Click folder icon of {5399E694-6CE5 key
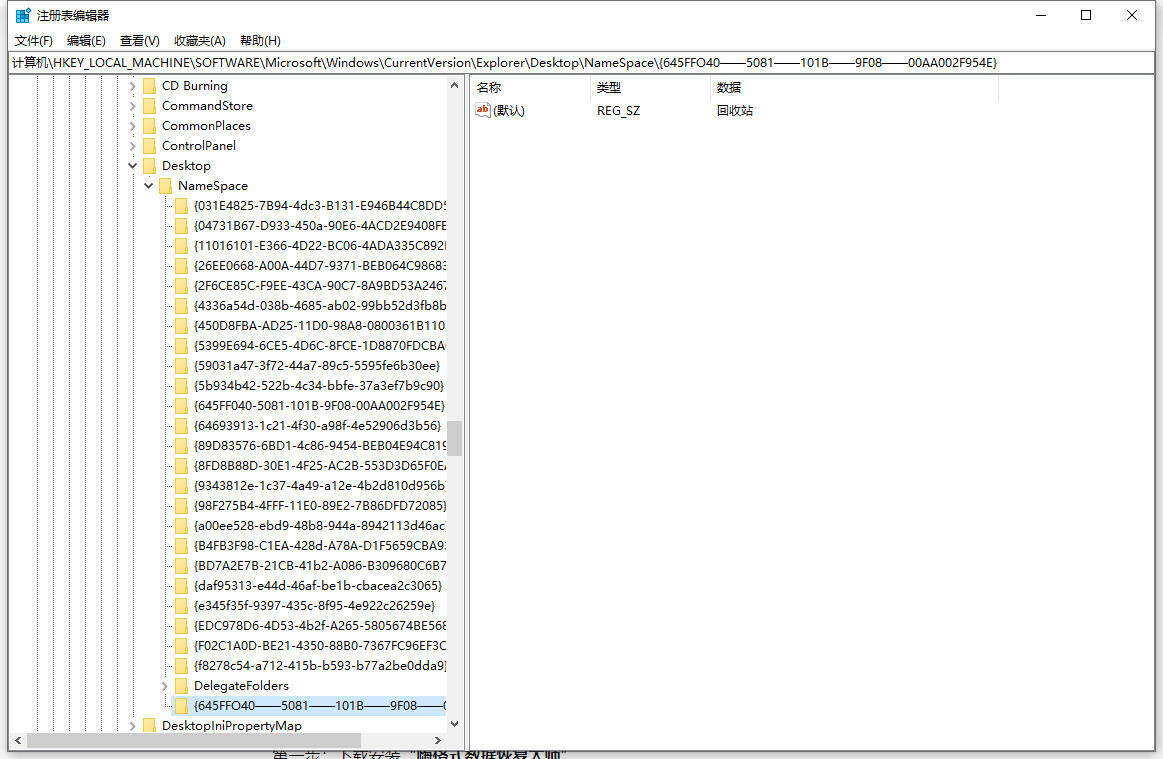Viewport: 1163px width, 759px height. 181,346
